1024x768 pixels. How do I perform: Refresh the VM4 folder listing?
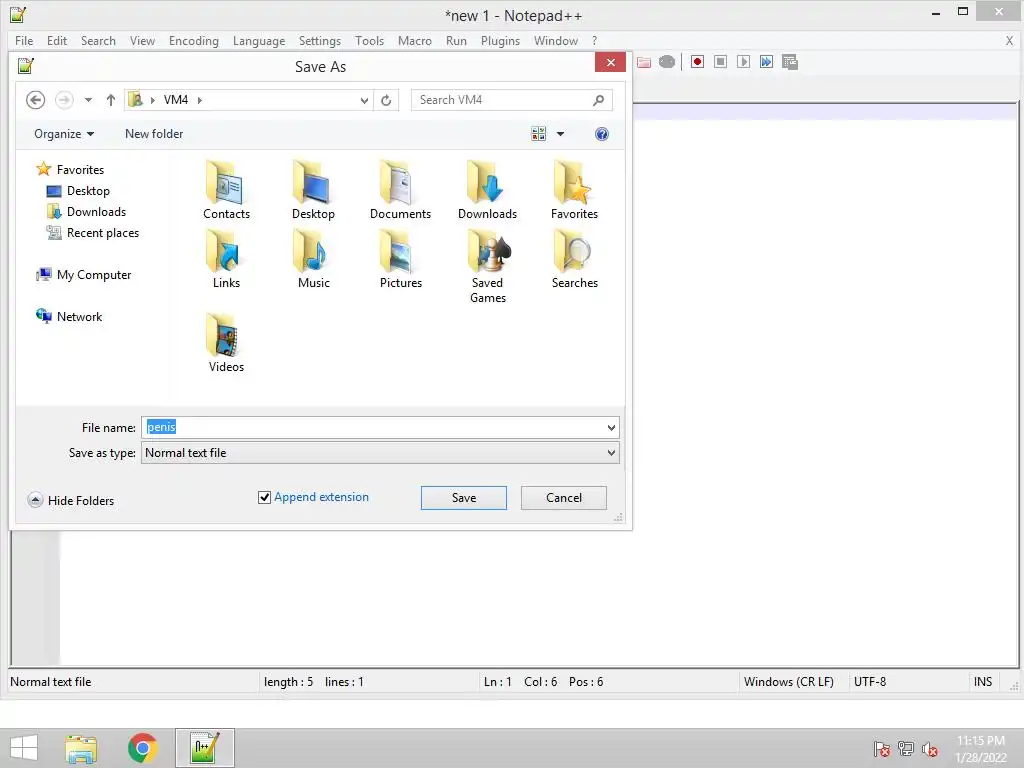pyautogui.click(x=386, y=100)
